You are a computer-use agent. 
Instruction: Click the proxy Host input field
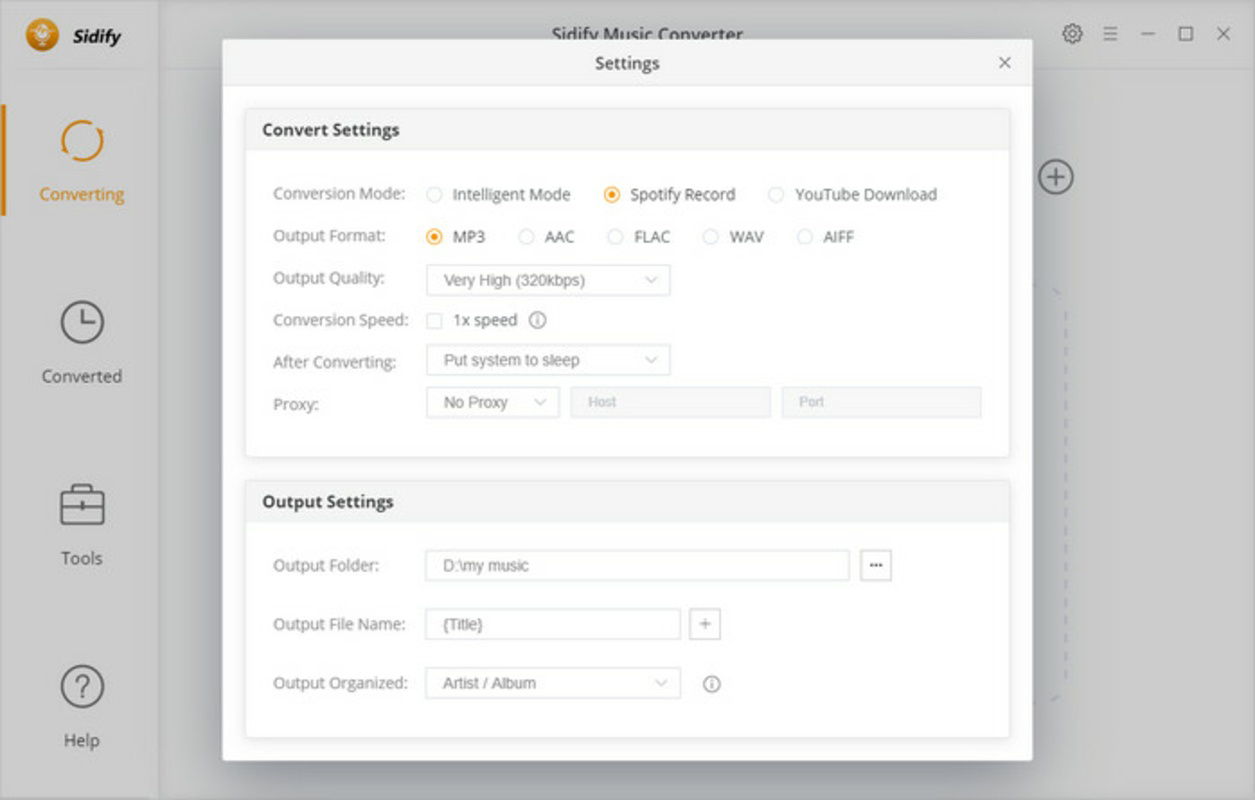tap(671, 402)
